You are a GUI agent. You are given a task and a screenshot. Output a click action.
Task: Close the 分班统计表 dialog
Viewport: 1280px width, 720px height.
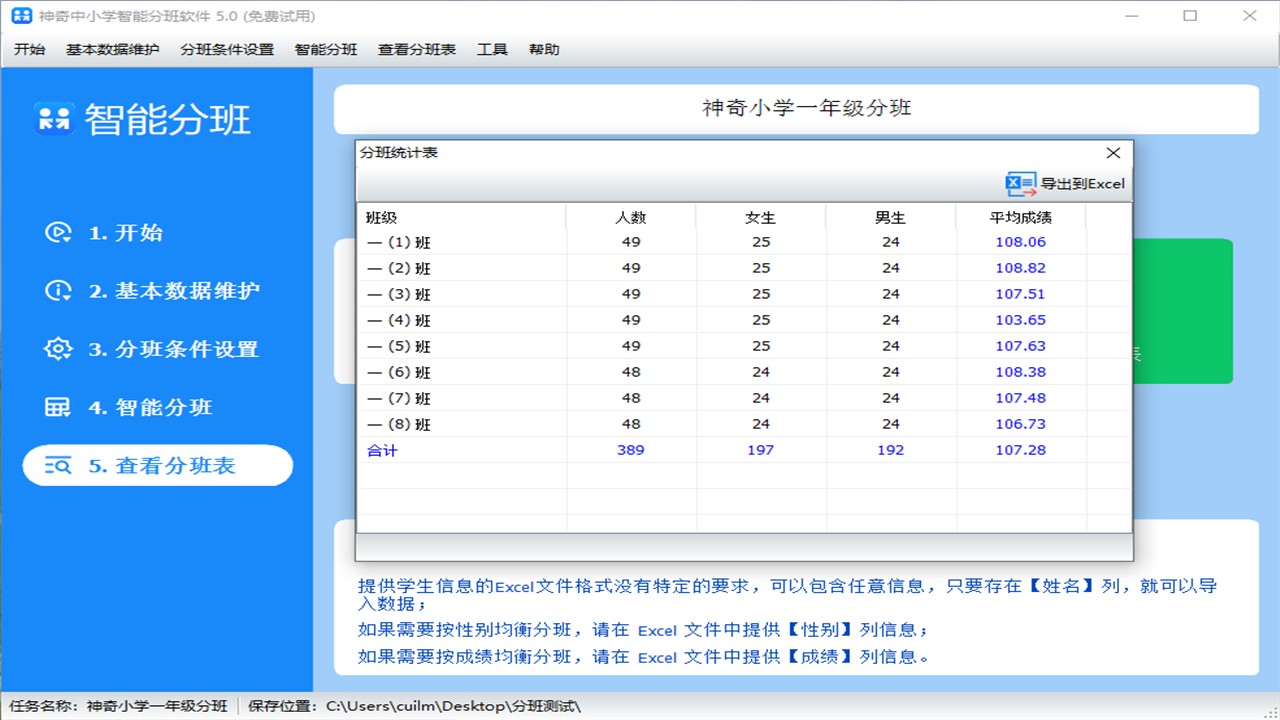tap(1113, 153)
